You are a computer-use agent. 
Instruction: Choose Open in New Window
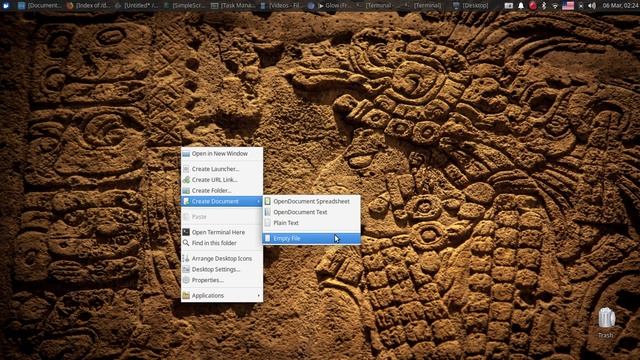click(222, 154)
